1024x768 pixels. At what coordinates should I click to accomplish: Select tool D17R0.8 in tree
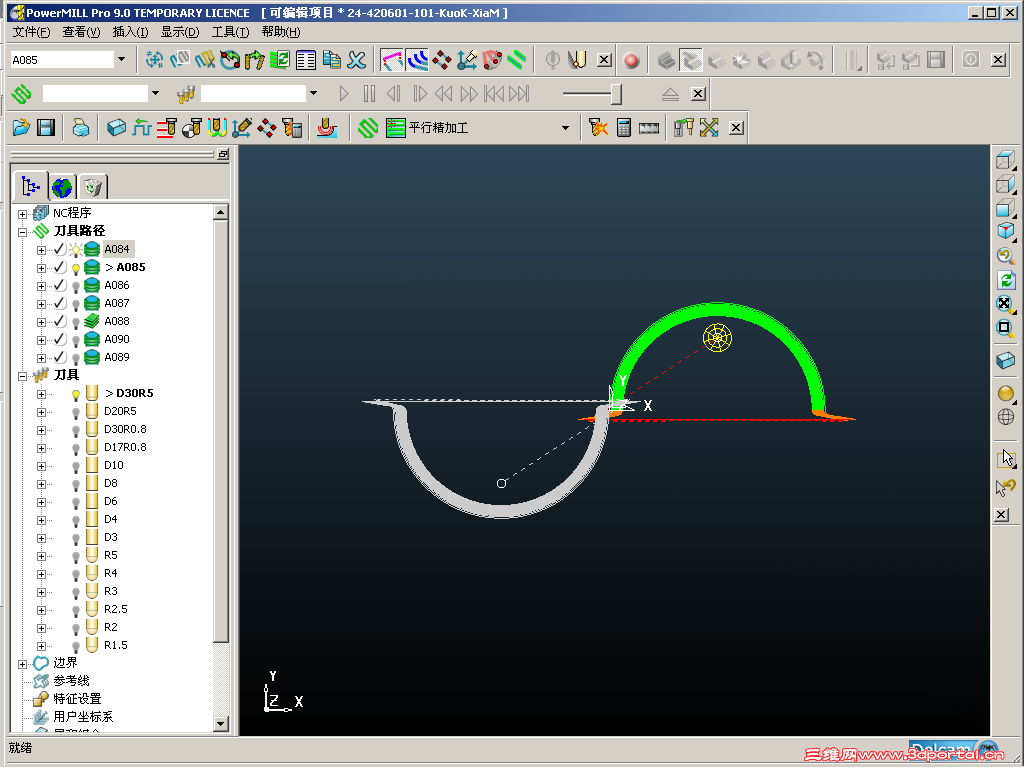[x=125, y=447]
